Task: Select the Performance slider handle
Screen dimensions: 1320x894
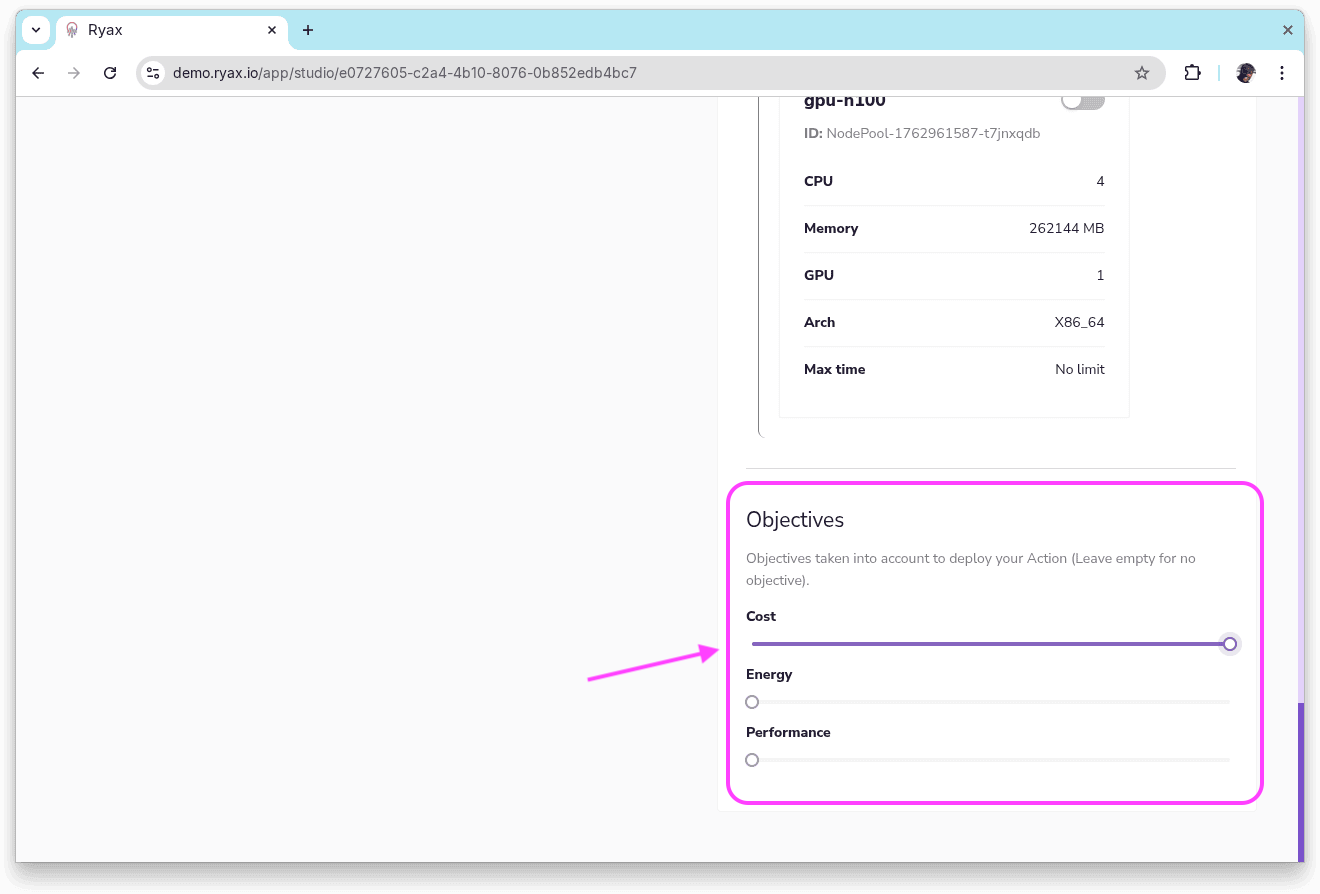Action: [x=752, y=760]
